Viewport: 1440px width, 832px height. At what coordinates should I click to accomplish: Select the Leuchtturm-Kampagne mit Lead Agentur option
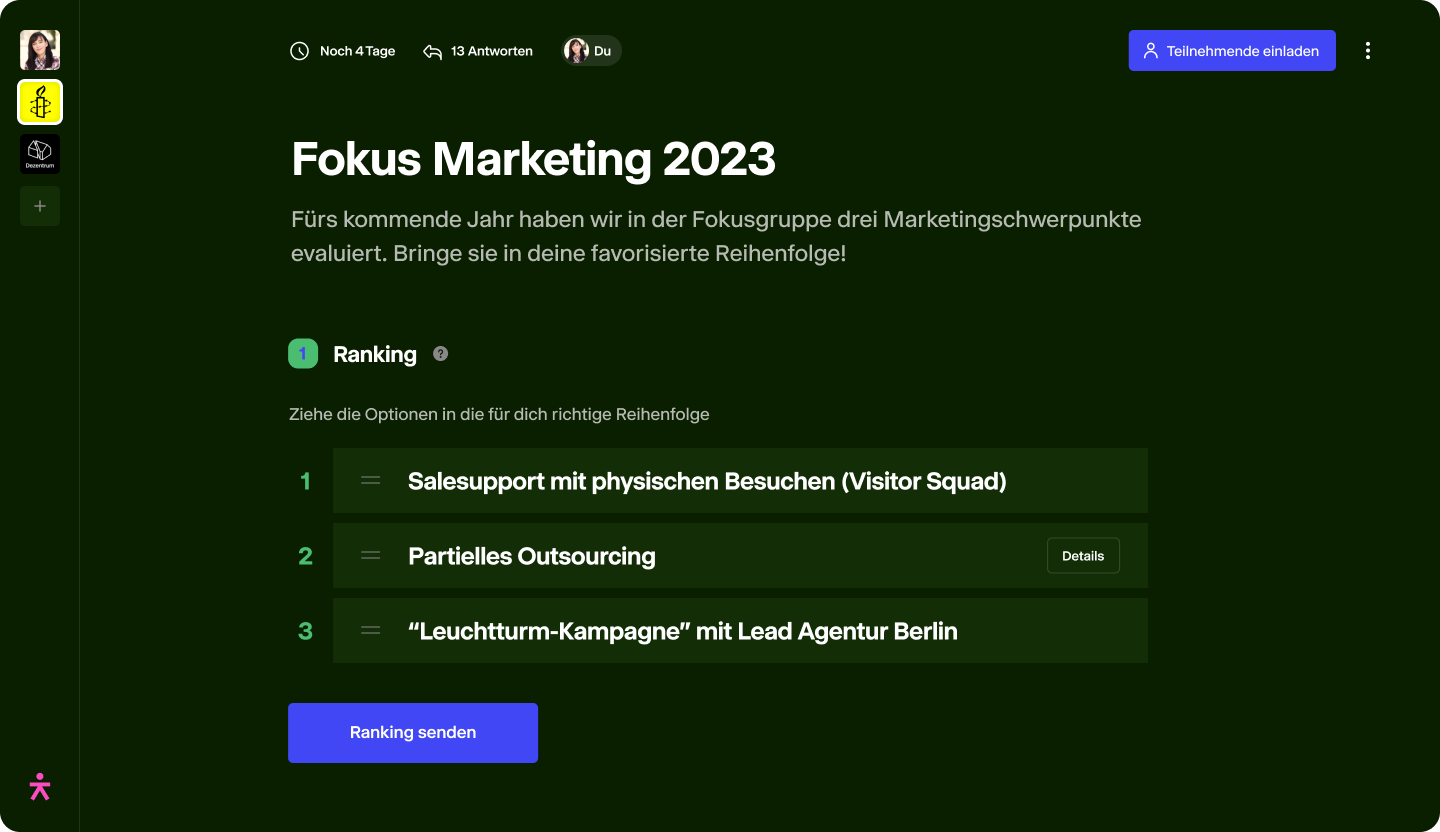[x=683, y=631]
